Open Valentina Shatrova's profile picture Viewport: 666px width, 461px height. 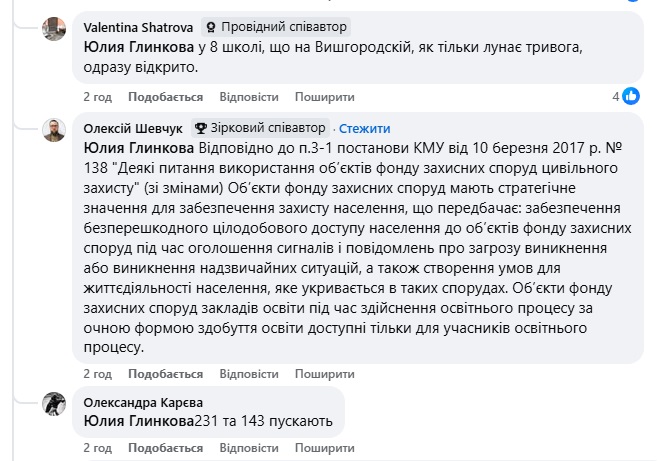click(x=54, y=29)
